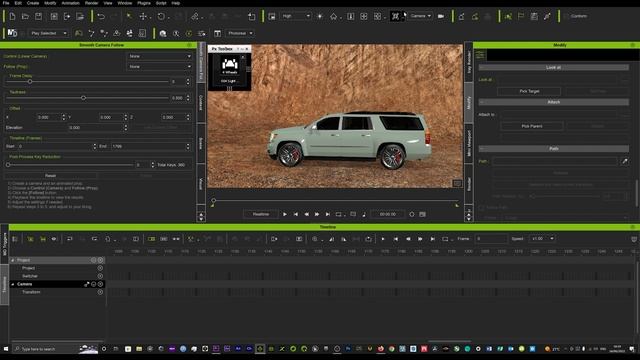This screenshot has height=360, width=640.
Task: Click the link icon on the Camera track
Action: (87, 284)
